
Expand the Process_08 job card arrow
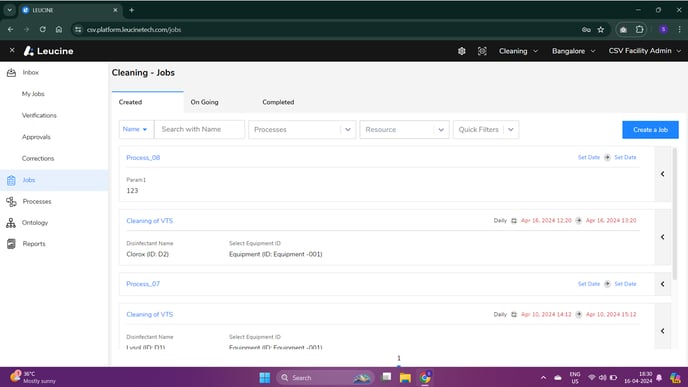pyautogui.click(x=663, y=174)
